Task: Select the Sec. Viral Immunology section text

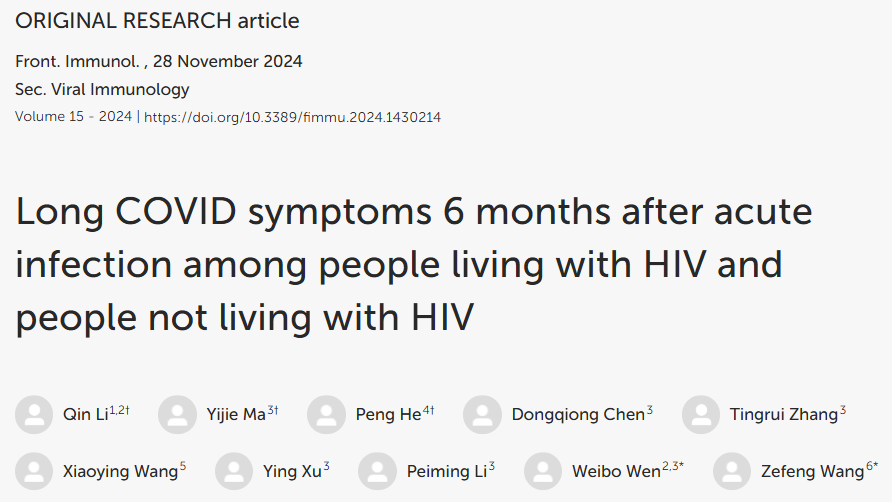Action: click(x=102, y=89)
